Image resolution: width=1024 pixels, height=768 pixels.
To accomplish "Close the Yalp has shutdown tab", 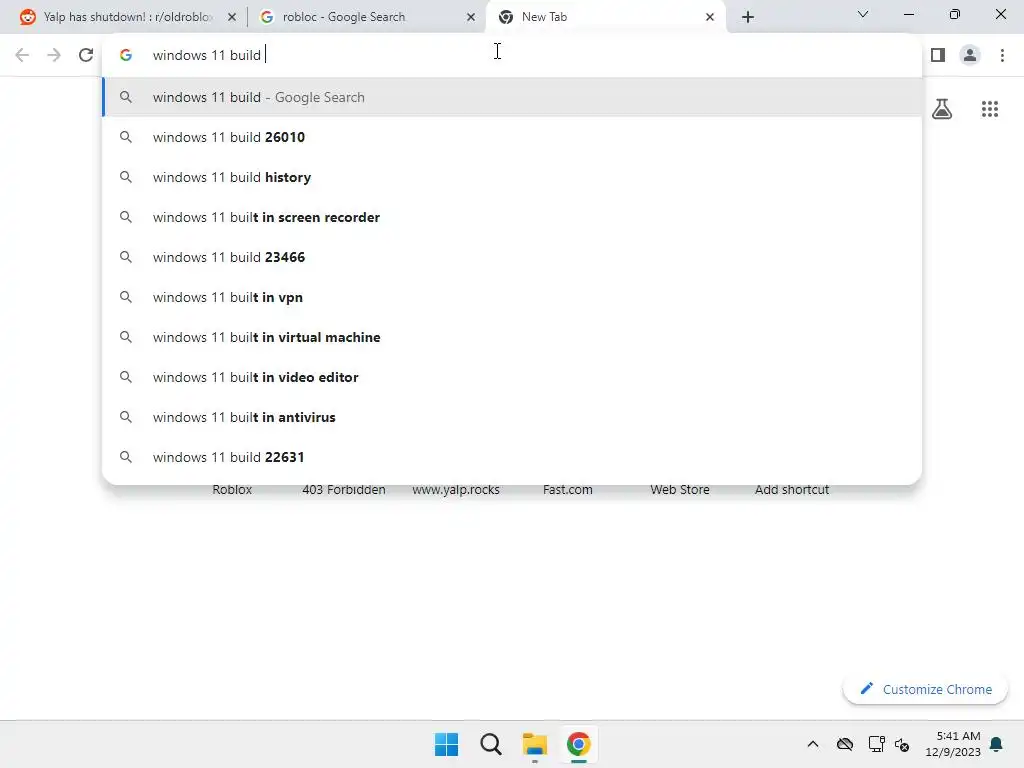I will [x=232, y=17].
